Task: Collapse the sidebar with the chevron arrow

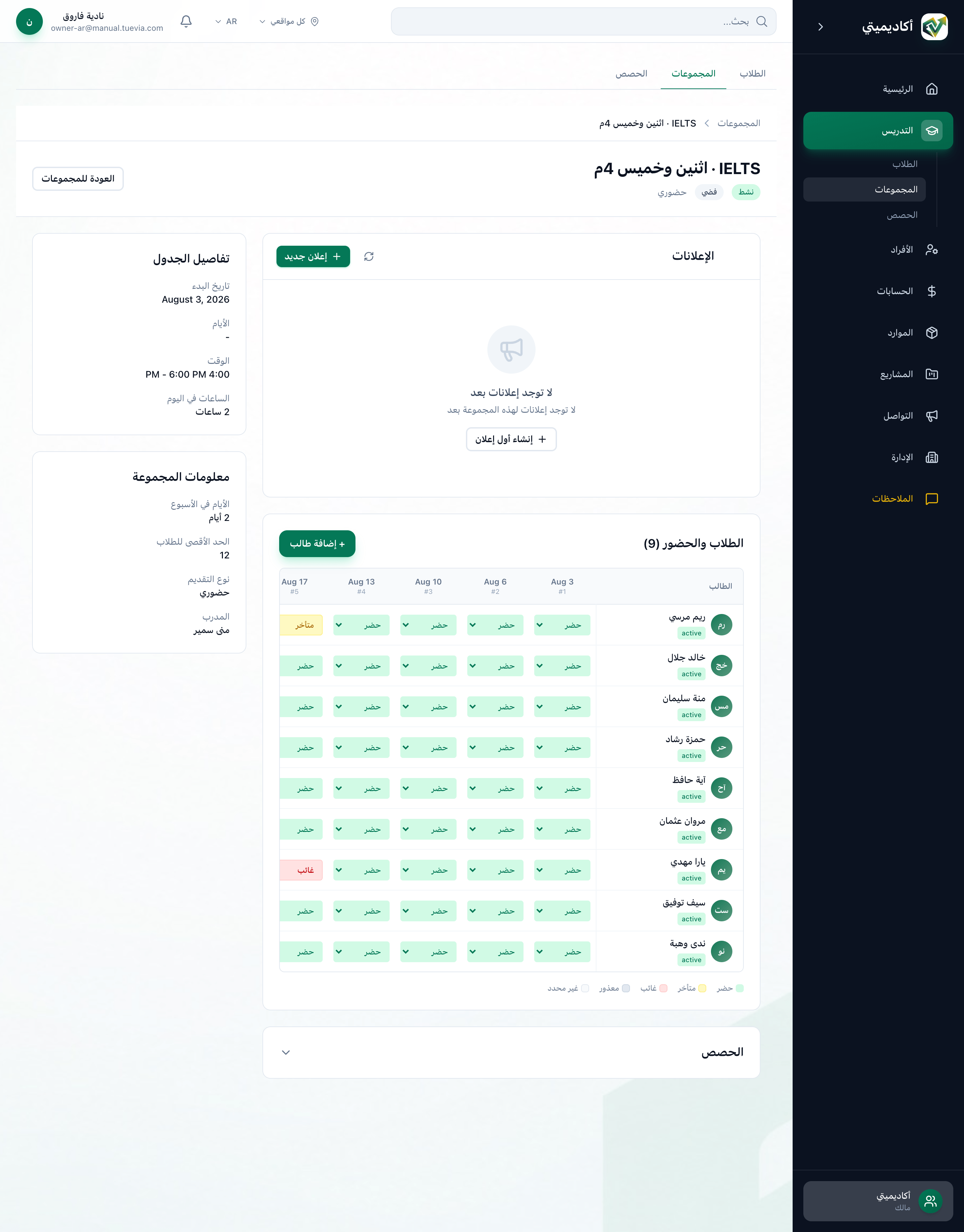Action: click(x=821, y=26)
